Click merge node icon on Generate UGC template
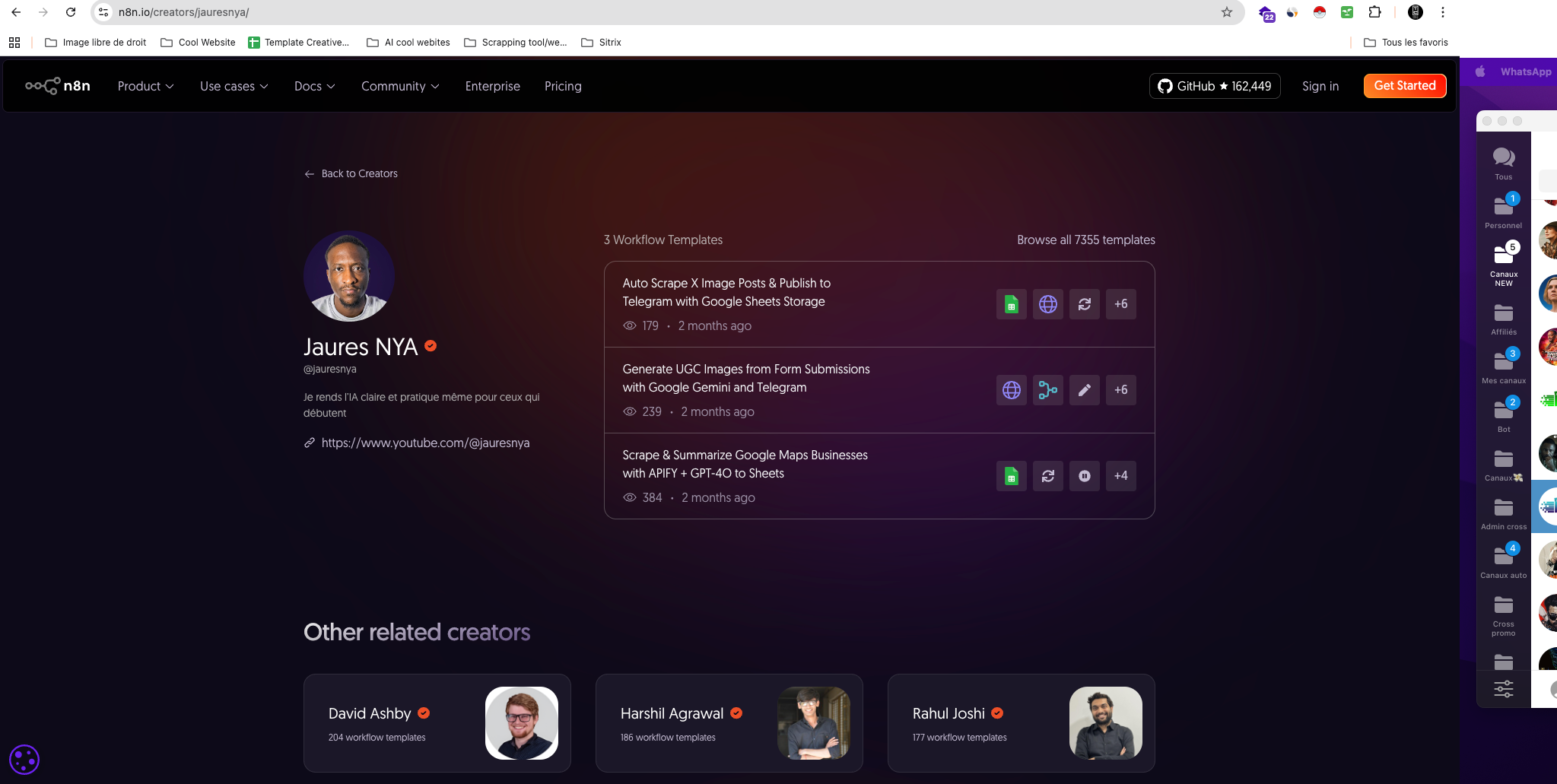 tap(1048, 390)
